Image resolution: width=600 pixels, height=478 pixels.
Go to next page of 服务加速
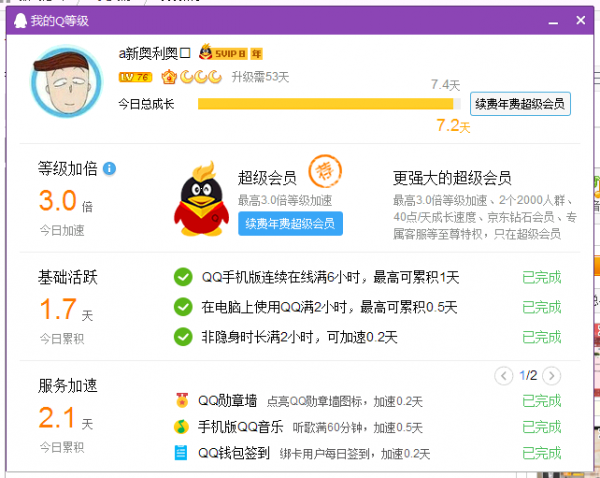[x=551, y=376]
